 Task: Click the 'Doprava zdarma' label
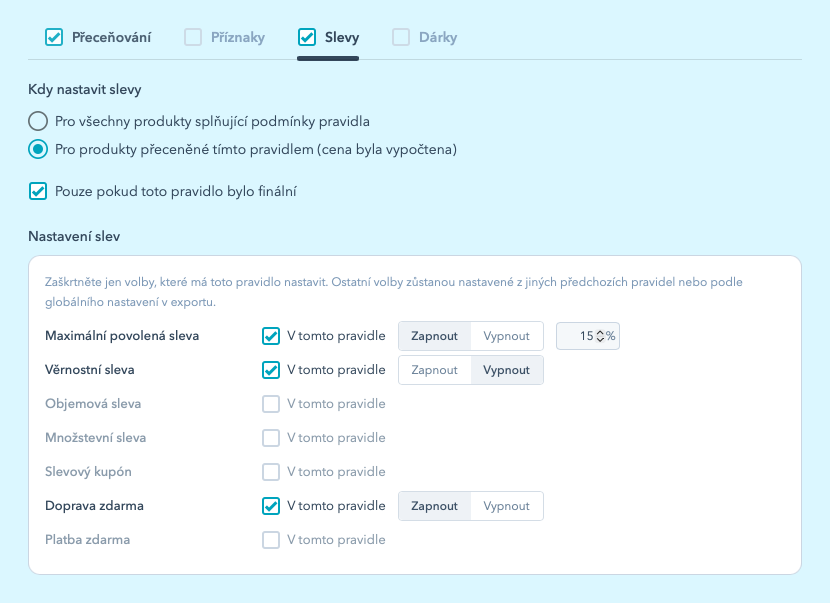click(x=94, y=506)
